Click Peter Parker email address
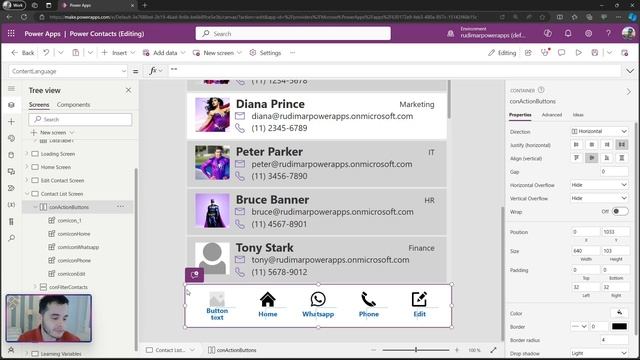This screenshot has height=360, width=640. (x=332, y=164)
